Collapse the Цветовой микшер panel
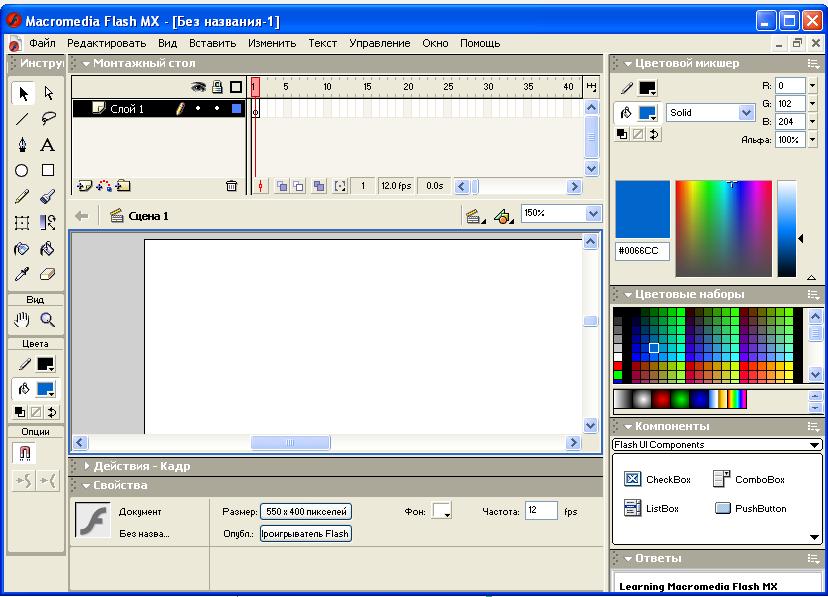 (x=628, y=63)
